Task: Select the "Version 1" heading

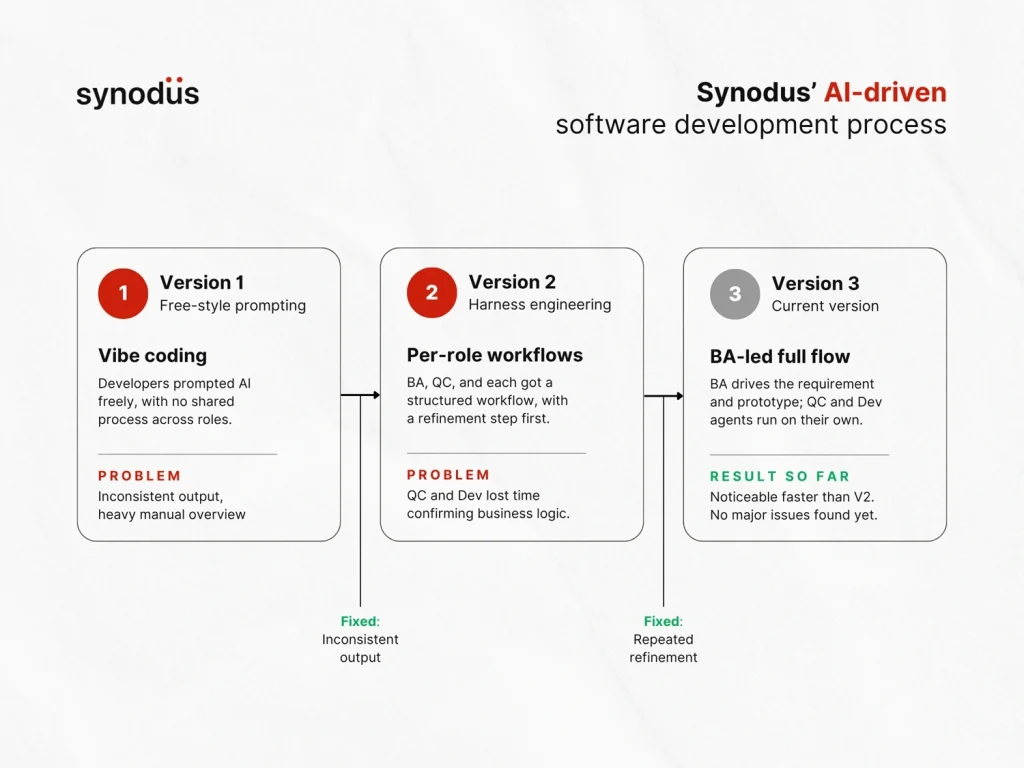Action: (202, 283)
